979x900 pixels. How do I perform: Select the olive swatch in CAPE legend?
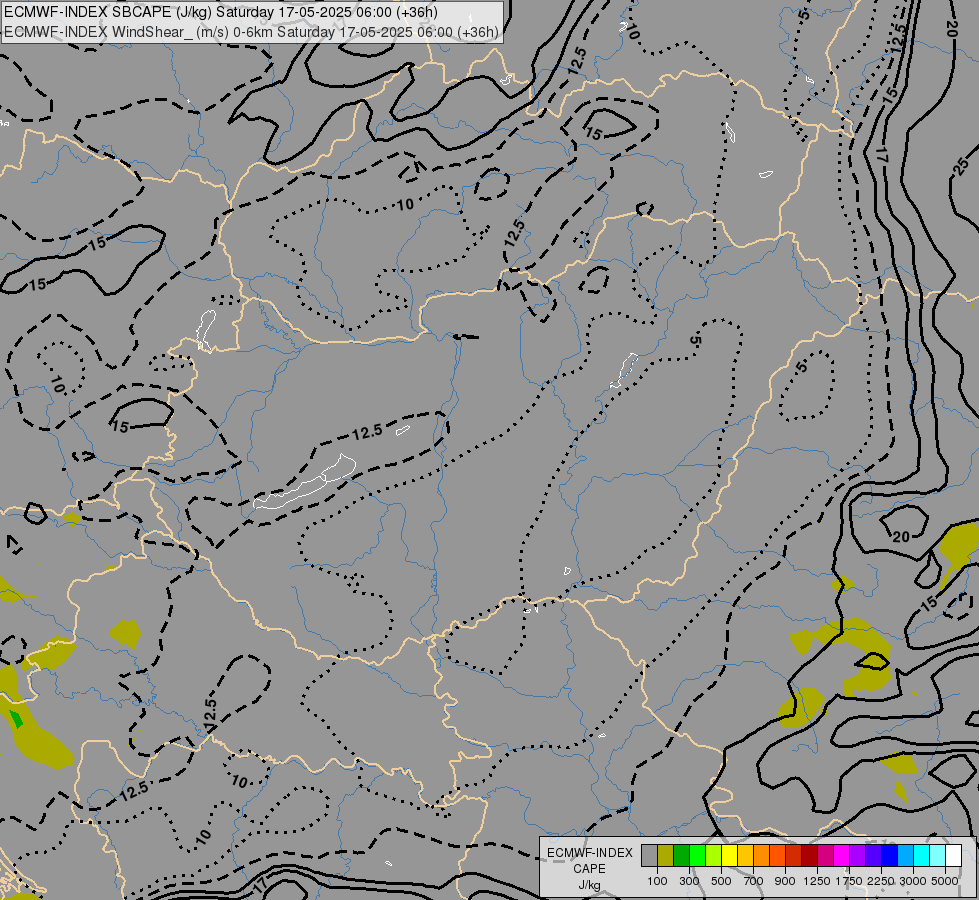coord(666,855)
